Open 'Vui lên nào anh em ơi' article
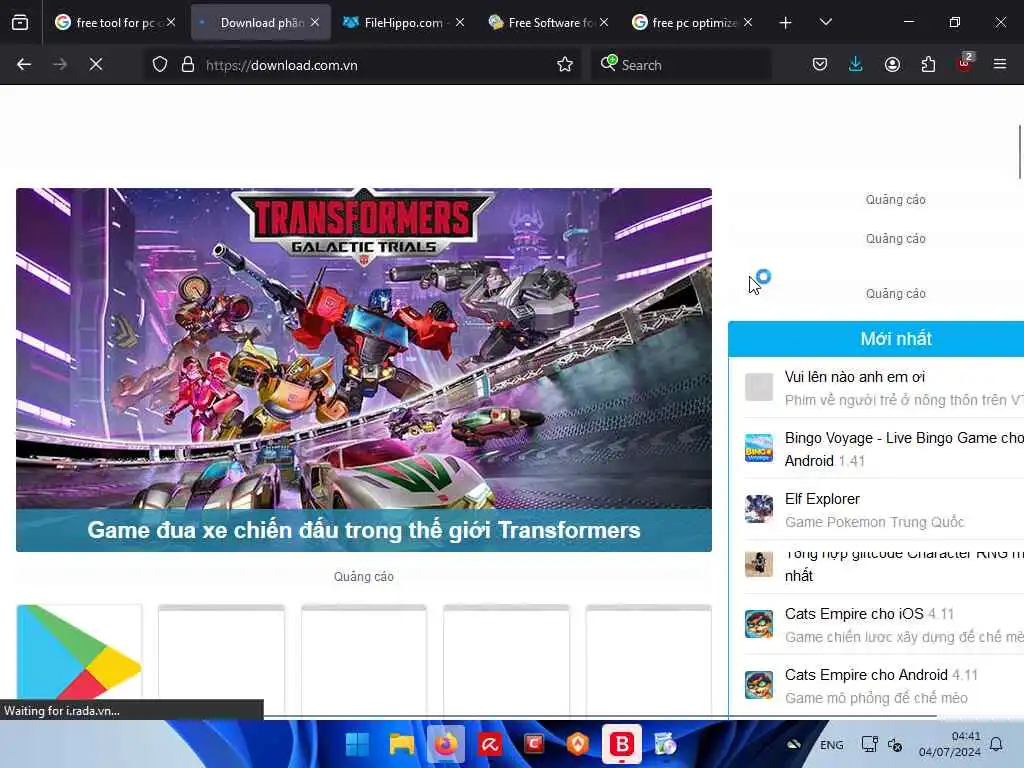 click(855, 377)
